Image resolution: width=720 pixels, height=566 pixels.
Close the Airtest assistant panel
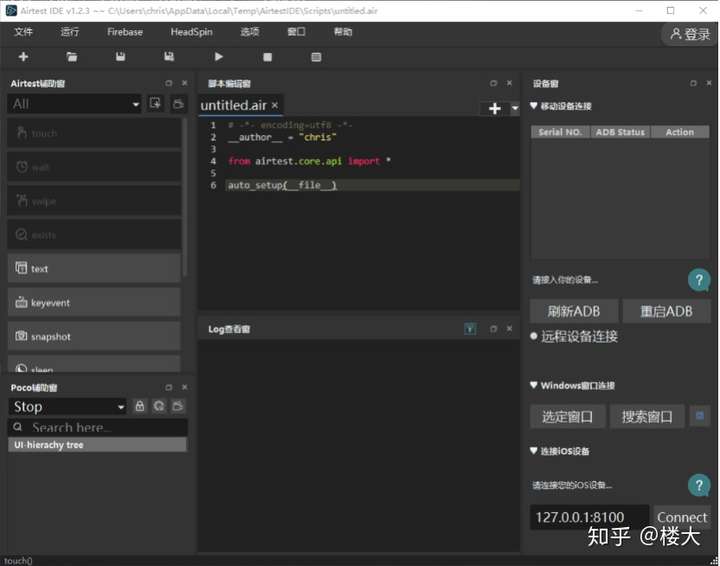(x=185, y=83)
